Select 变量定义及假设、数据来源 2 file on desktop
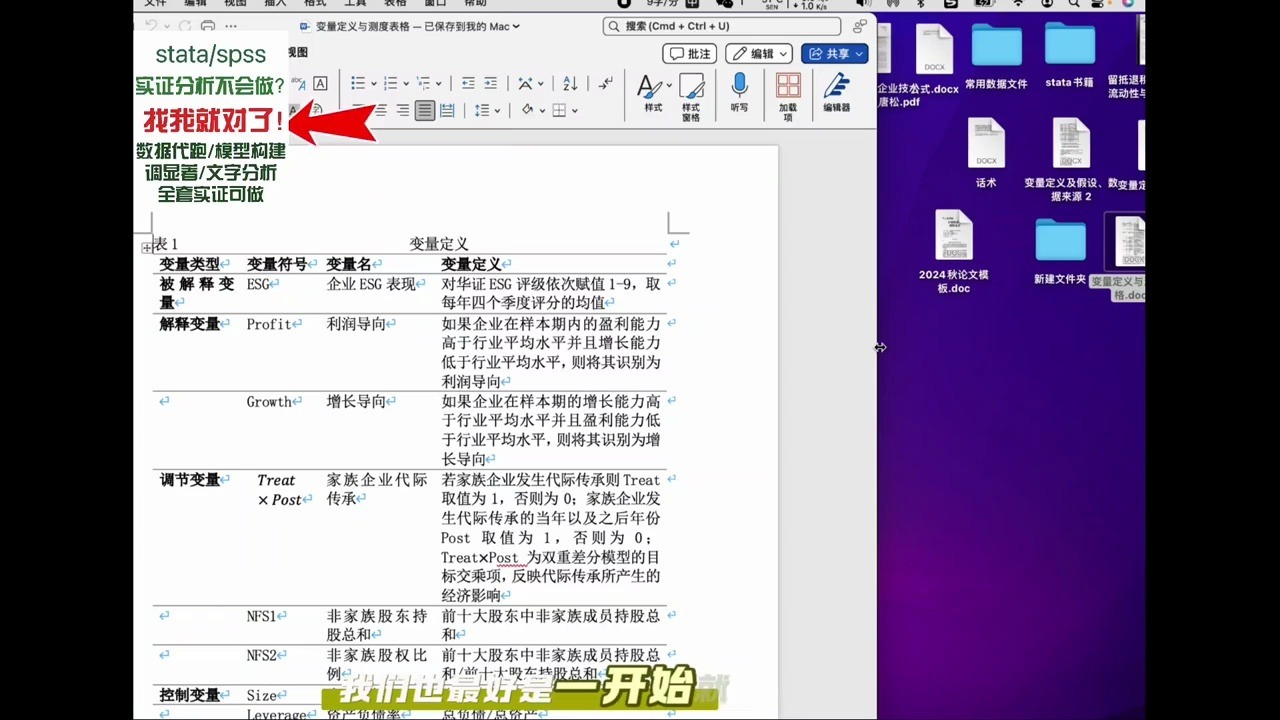Screen dimensions: 1280x720 [1070, 159]
